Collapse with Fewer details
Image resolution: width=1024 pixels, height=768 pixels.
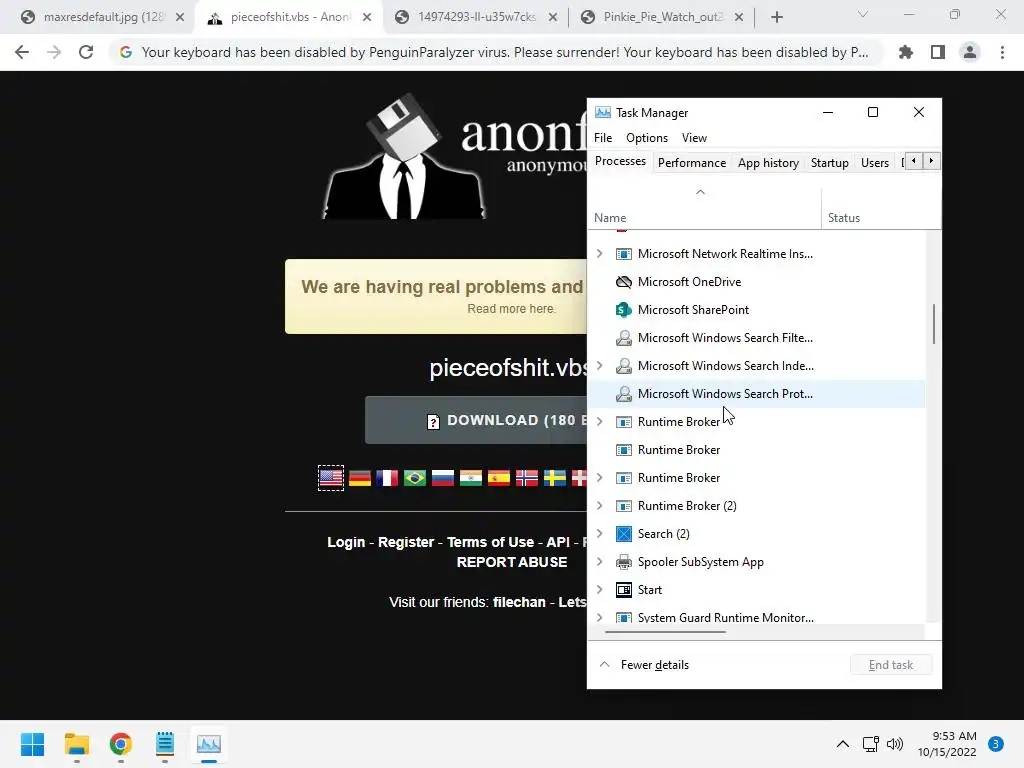(x=645, y=665)
